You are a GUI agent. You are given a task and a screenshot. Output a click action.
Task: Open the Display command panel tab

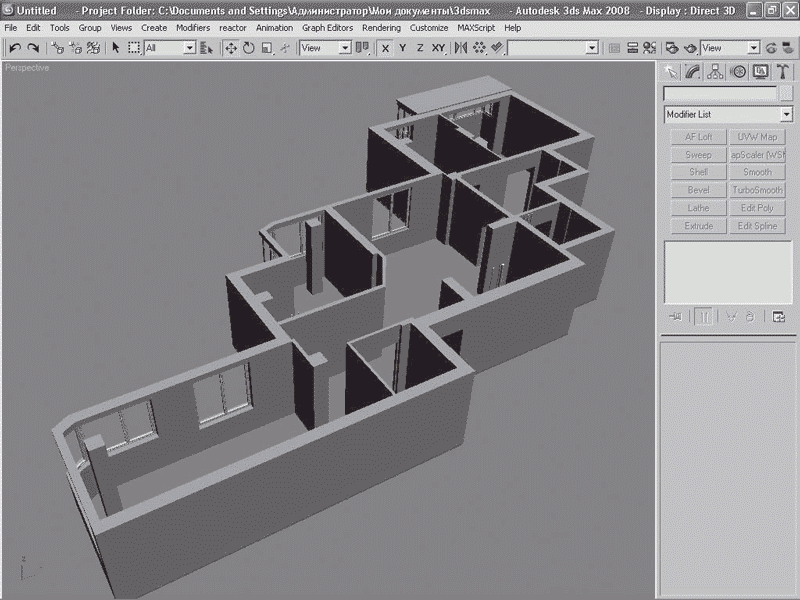coord(761,71)
